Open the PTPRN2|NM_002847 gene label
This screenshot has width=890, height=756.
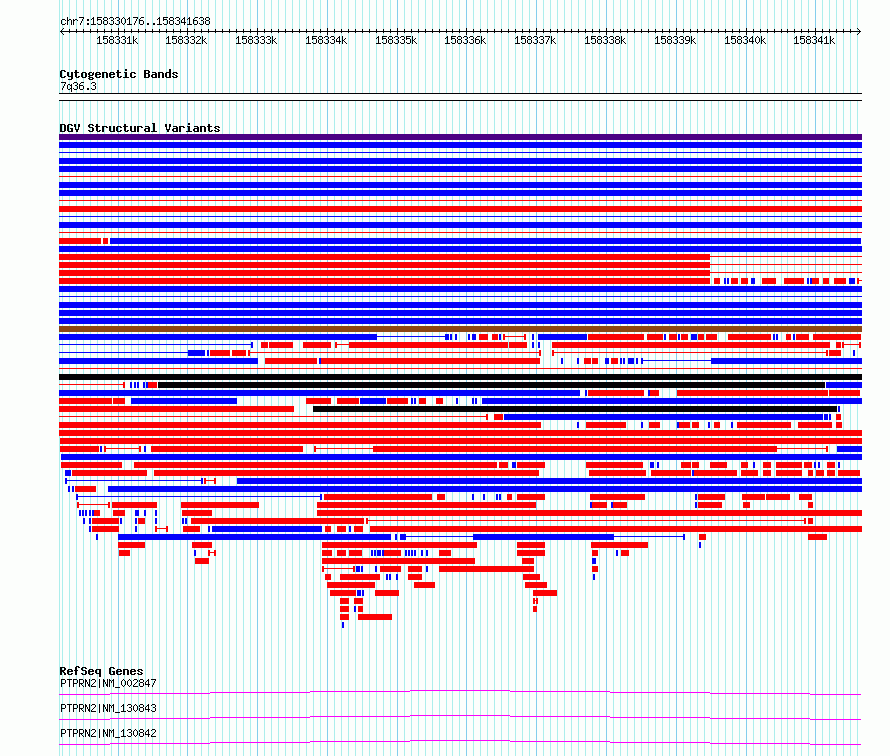coord(108,683)
